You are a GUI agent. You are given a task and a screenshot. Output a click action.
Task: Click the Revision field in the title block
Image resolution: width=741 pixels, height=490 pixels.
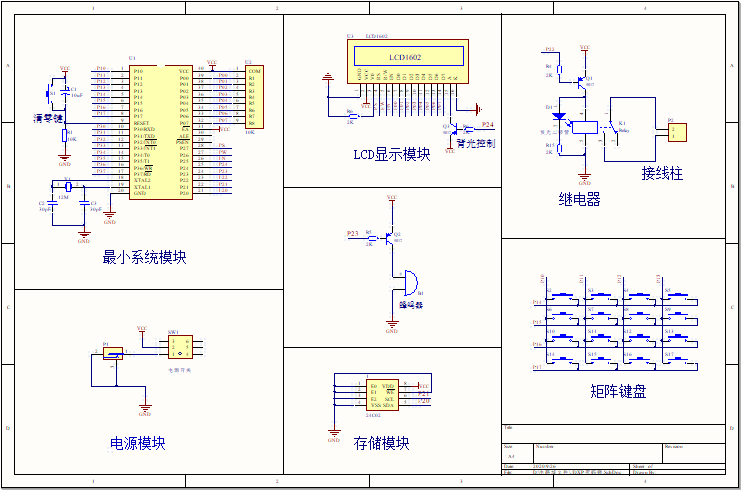pos(694,453)
